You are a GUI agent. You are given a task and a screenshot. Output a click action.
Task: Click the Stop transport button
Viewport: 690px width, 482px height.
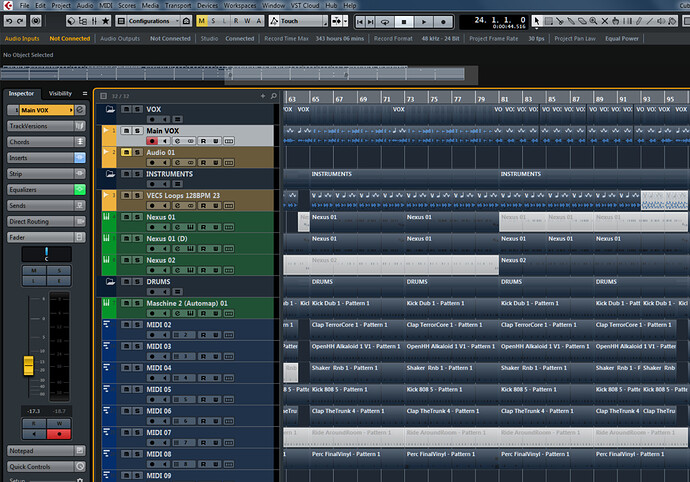(404, 21)
